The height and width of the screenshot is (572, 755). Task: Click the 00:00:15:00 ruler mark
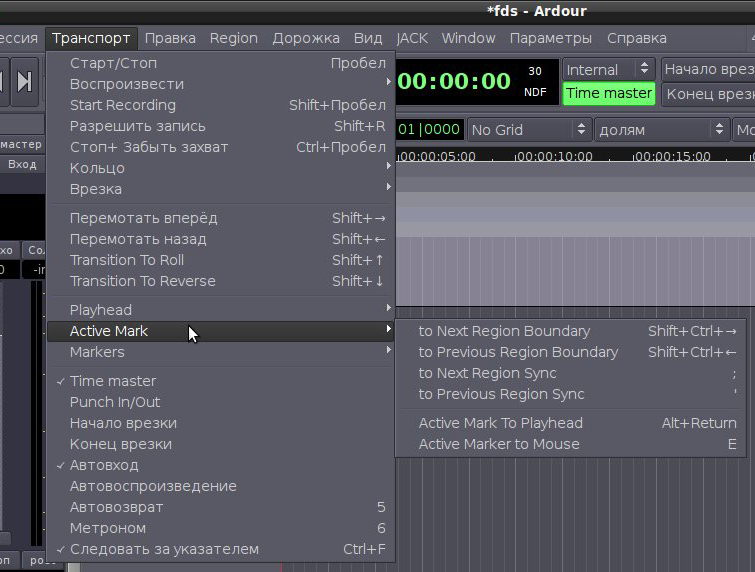(x=672, y=156)
